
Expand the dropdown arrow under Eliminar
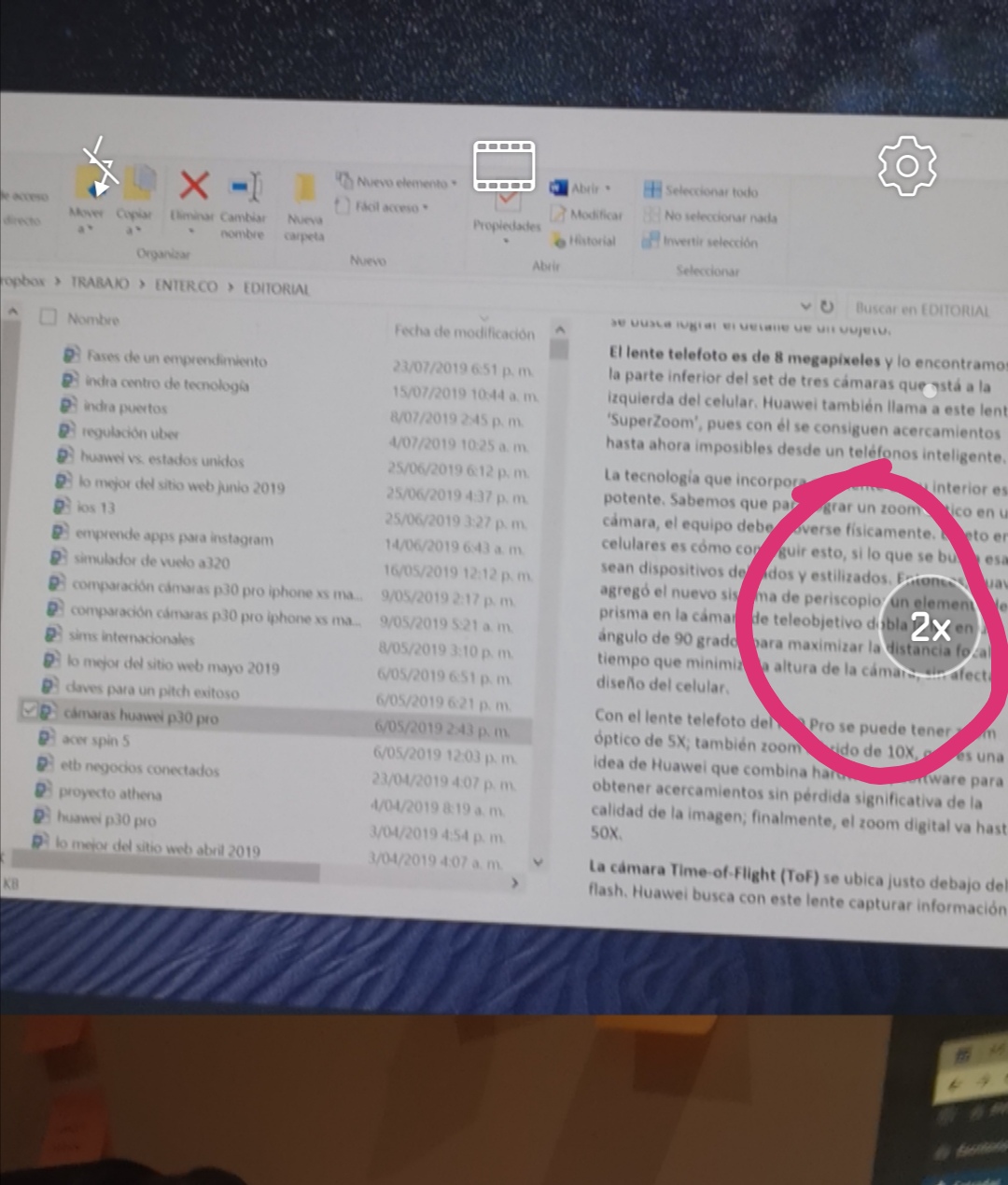[x=191, y=232]
